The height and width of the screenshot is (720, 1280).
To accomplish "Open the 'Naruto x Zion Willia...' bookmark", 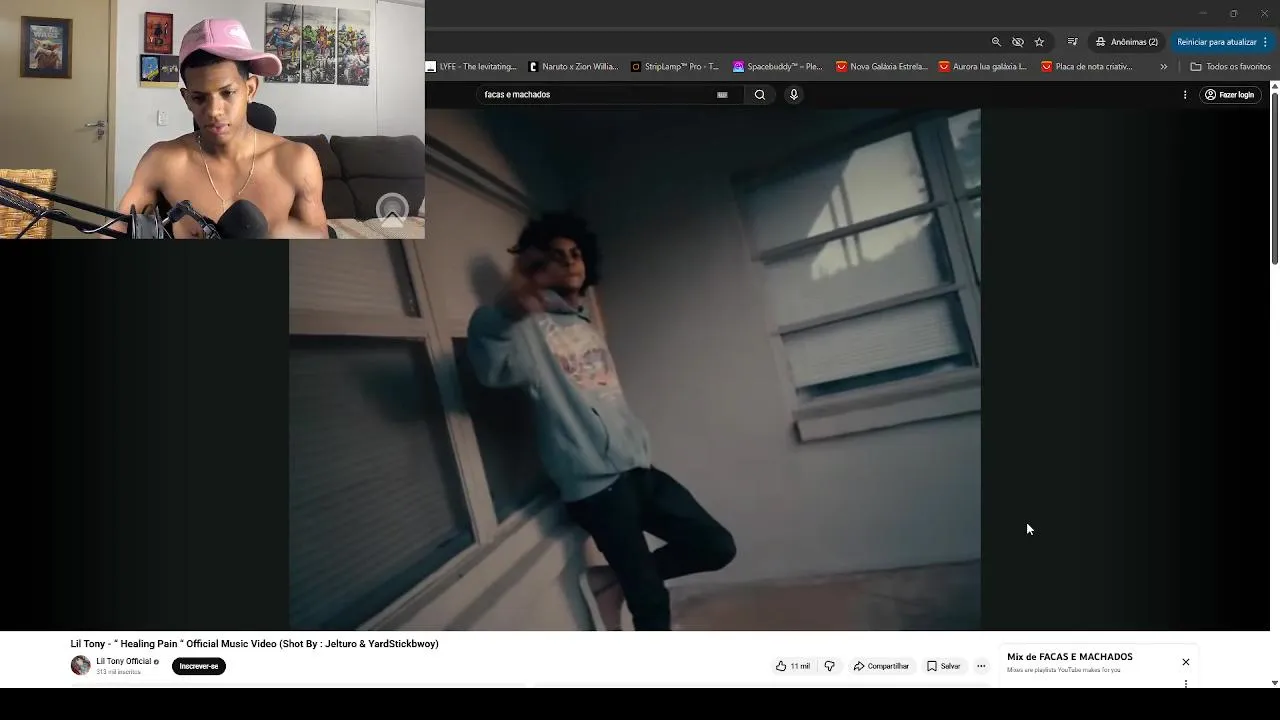I will coord(573,67).
